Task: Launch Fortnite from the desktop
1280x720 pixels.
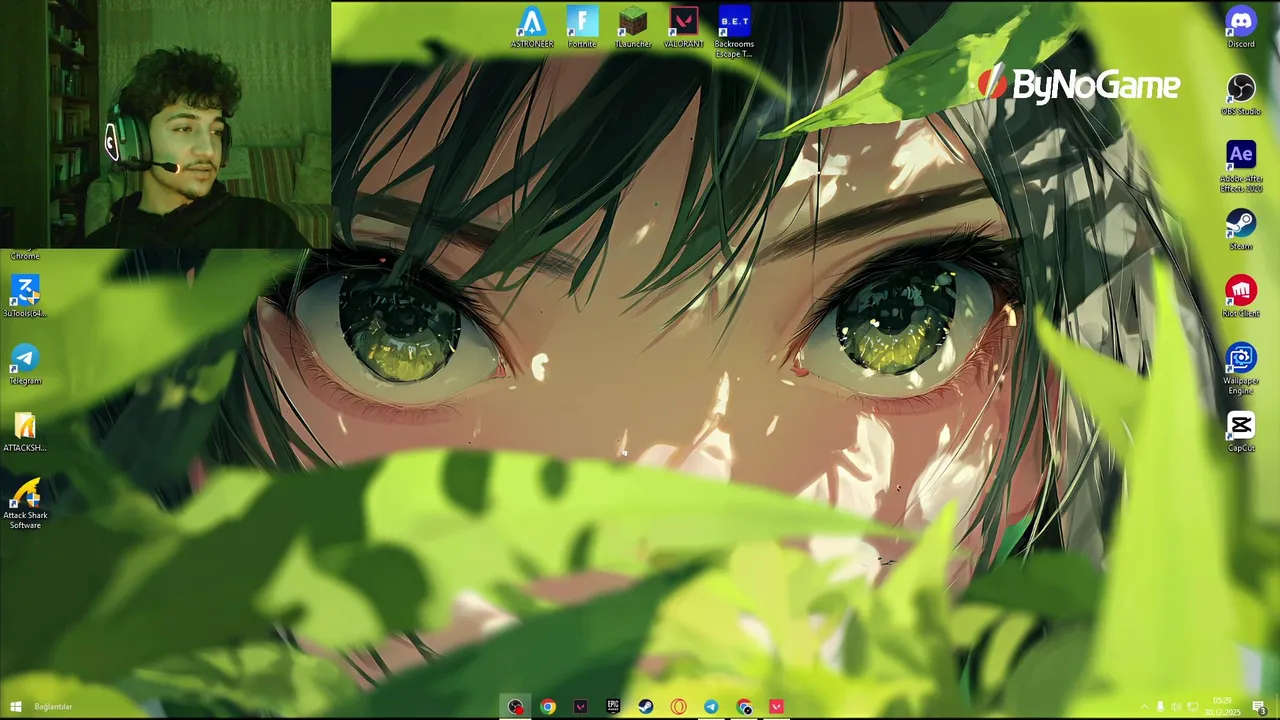Action: click(582, 27)
